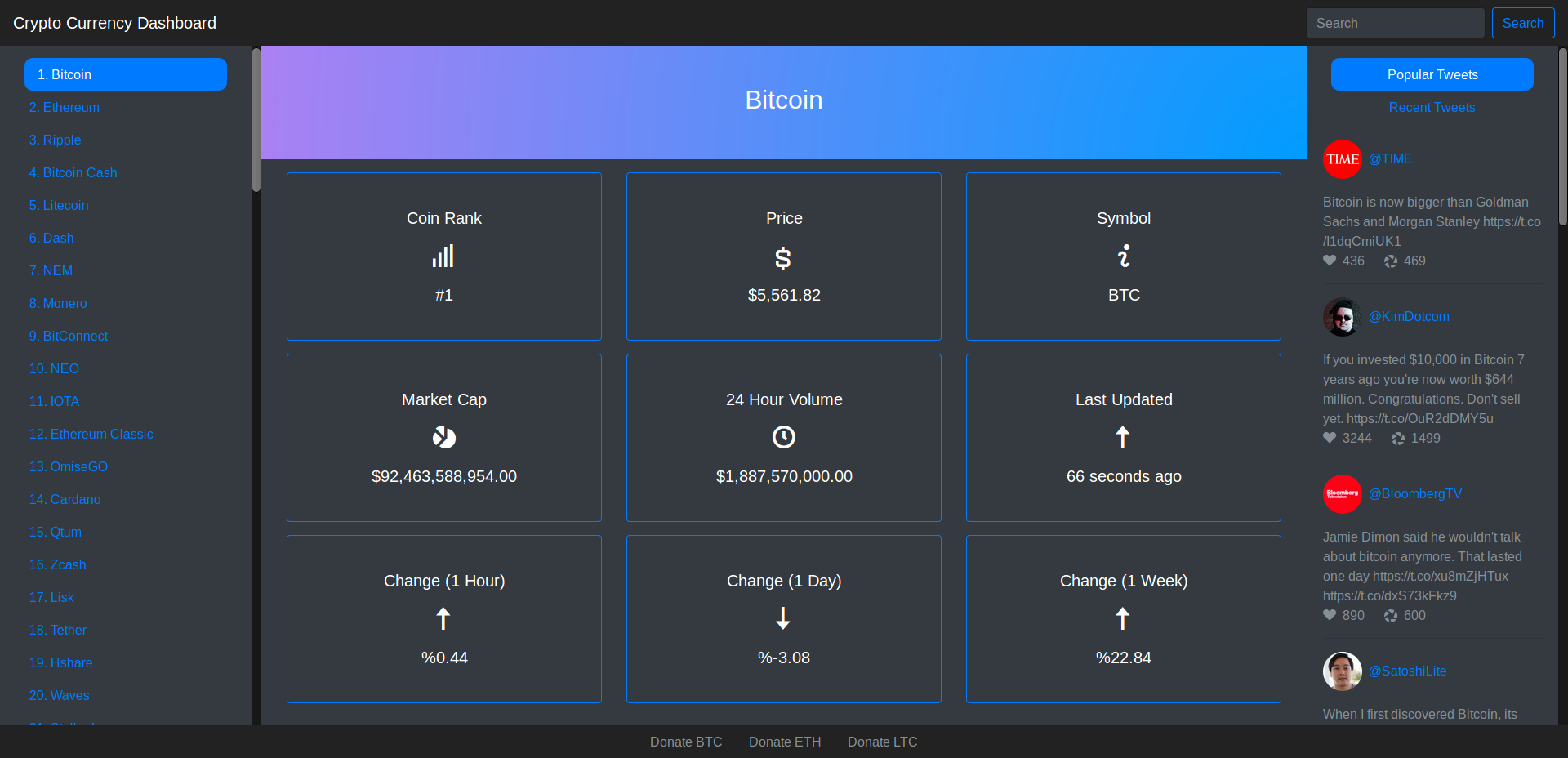Open 13. OmiseGO in the sidebar
The image size is (1568, 758).
(69, 466)
